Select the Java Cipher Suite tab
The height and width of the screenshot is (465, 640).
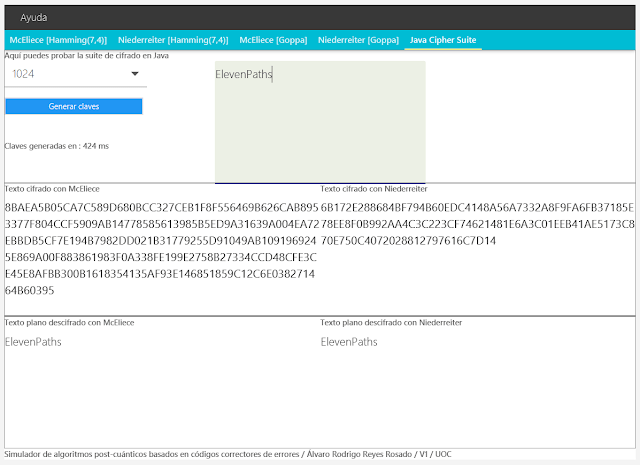442,41
